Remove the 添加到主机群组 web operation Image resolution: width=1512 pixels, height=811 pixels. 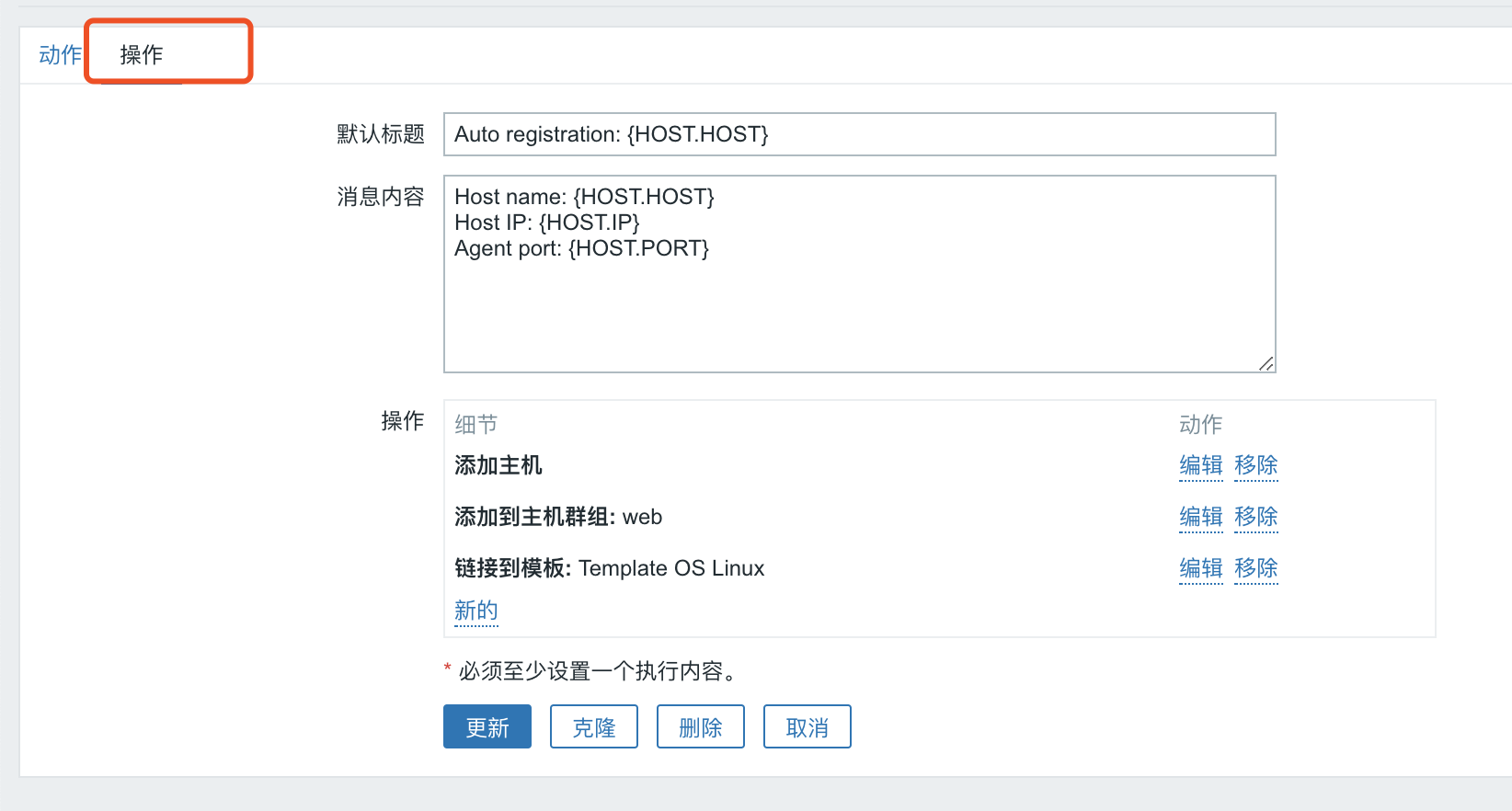(x=1256, y=517)
